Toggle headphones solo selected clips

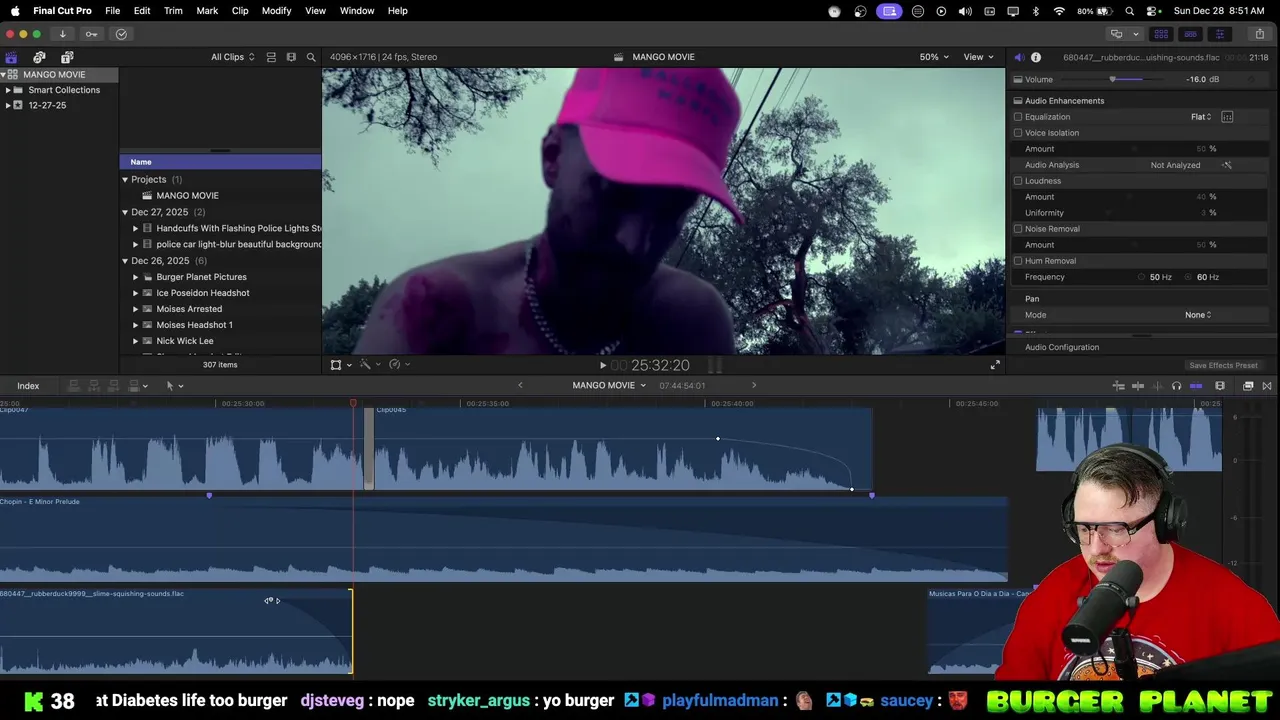[x=1176, y=386]
